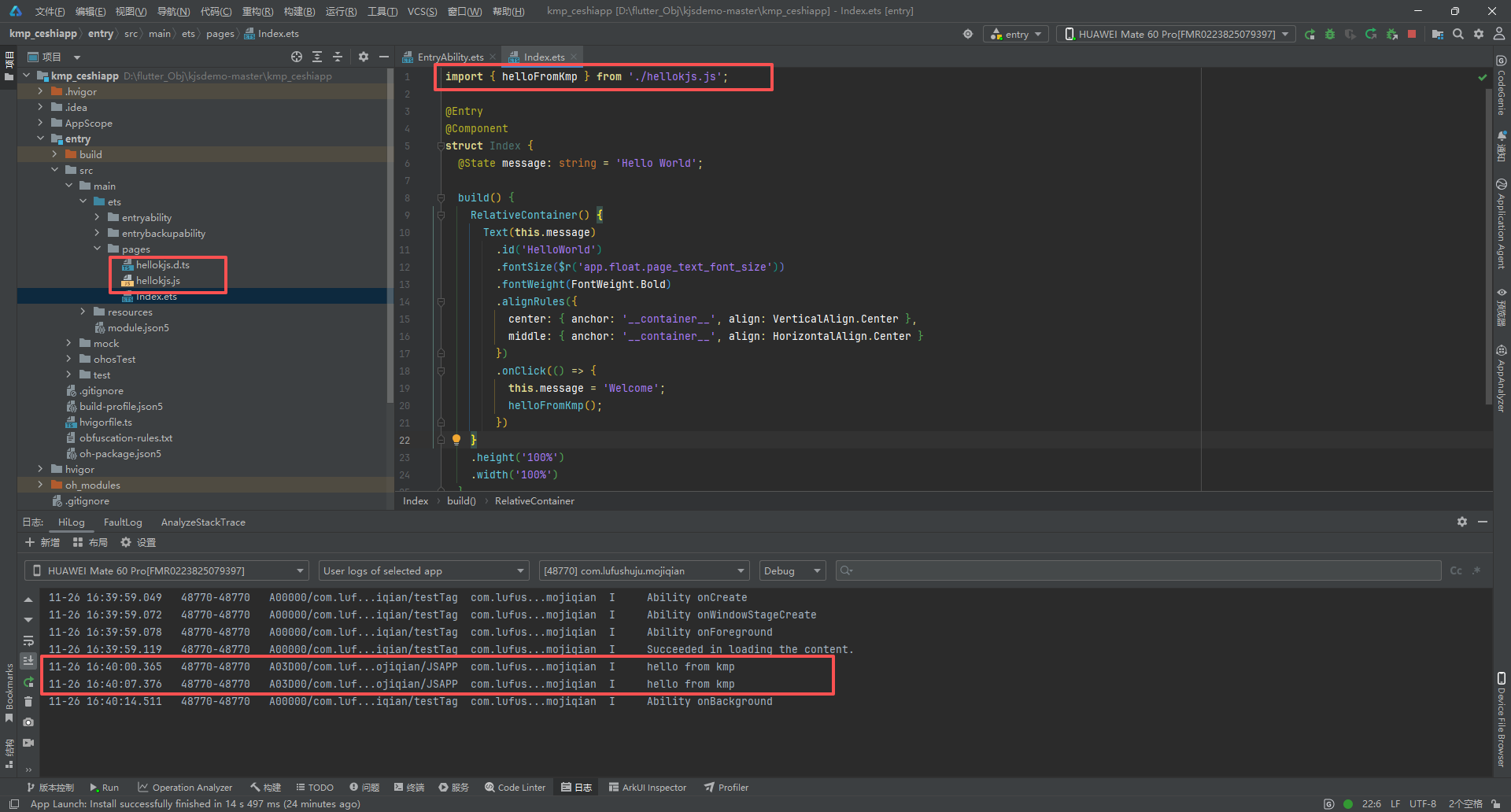Click the 新增 add button
Viewport: 1511px width, 812px height.
pos(42,542)
